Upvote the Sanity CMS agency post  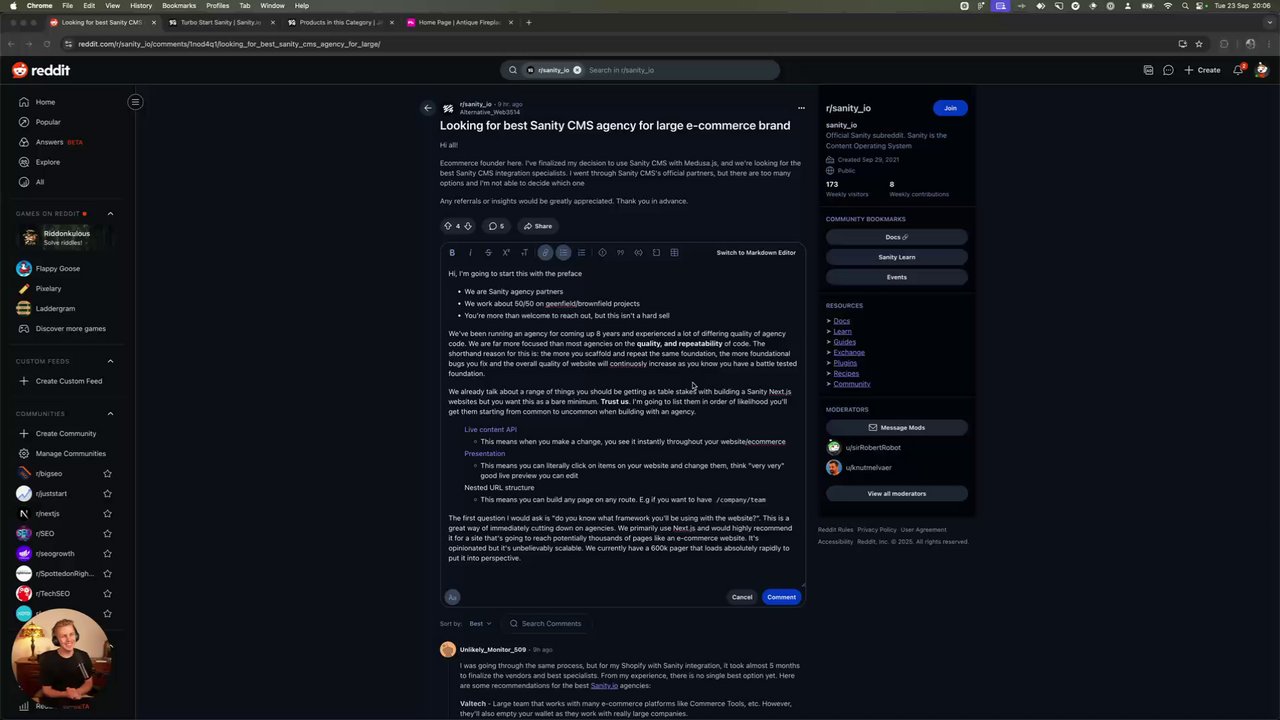point(448,226)
